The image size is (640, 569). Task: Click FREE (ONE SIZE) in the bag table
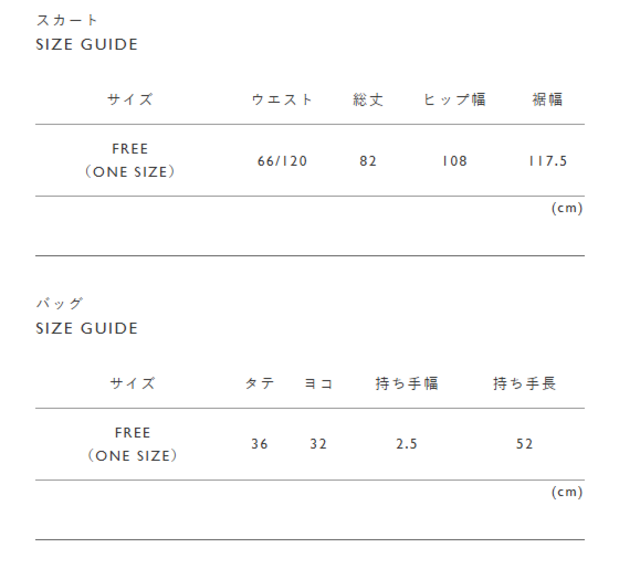(132, 444)
